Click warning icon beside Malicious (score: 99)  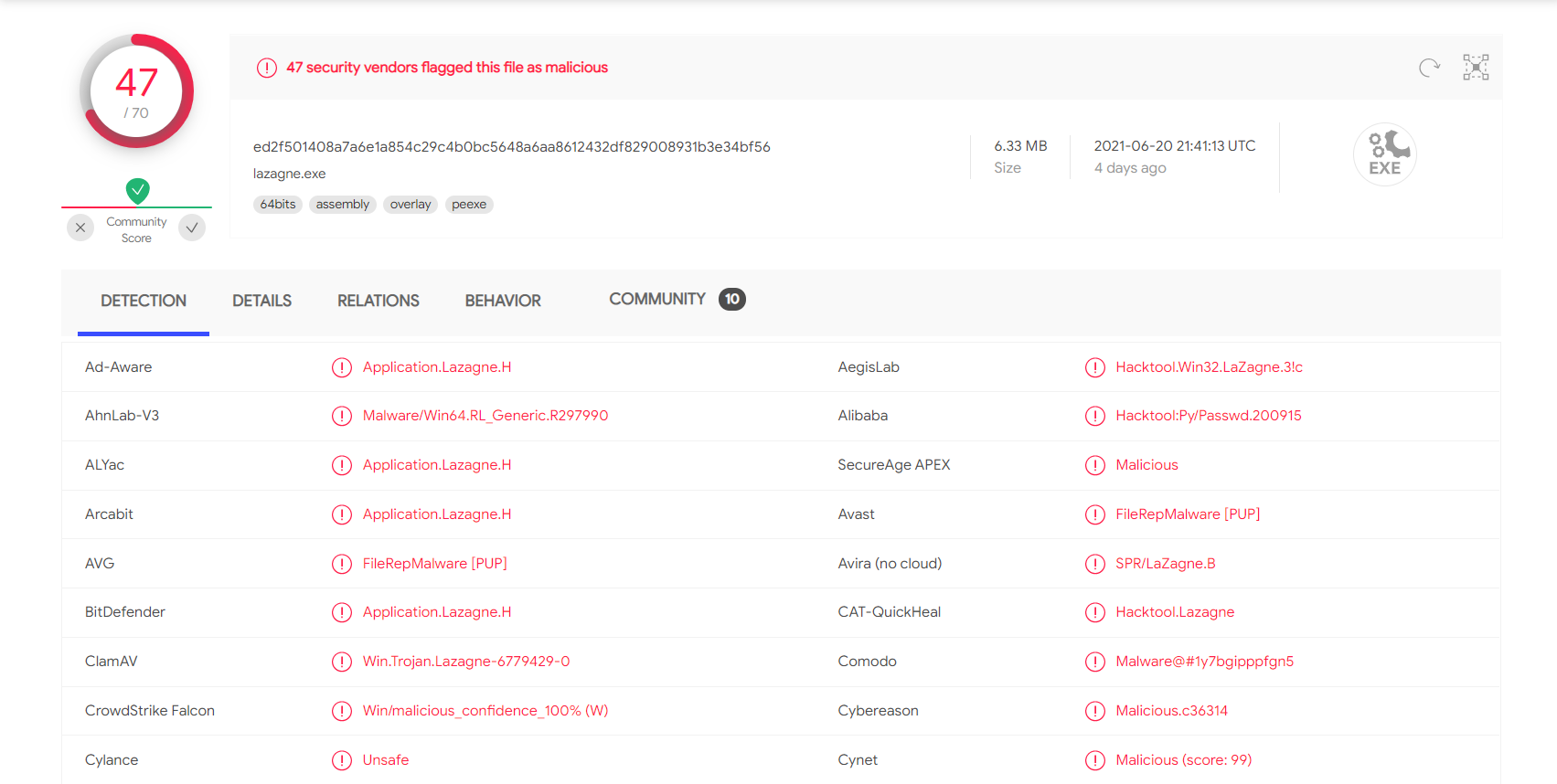[x=1095, y=760]
